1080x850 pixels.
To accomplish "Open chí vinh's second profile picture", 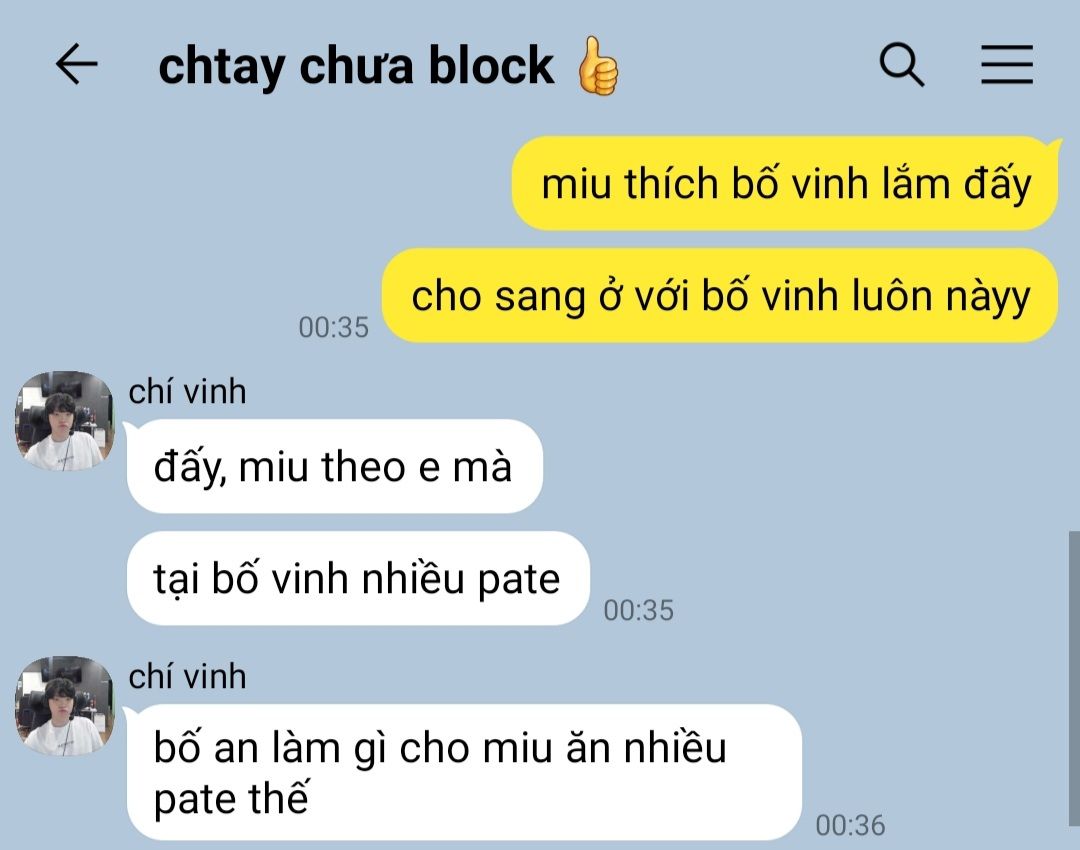I will tap(65, 706).
